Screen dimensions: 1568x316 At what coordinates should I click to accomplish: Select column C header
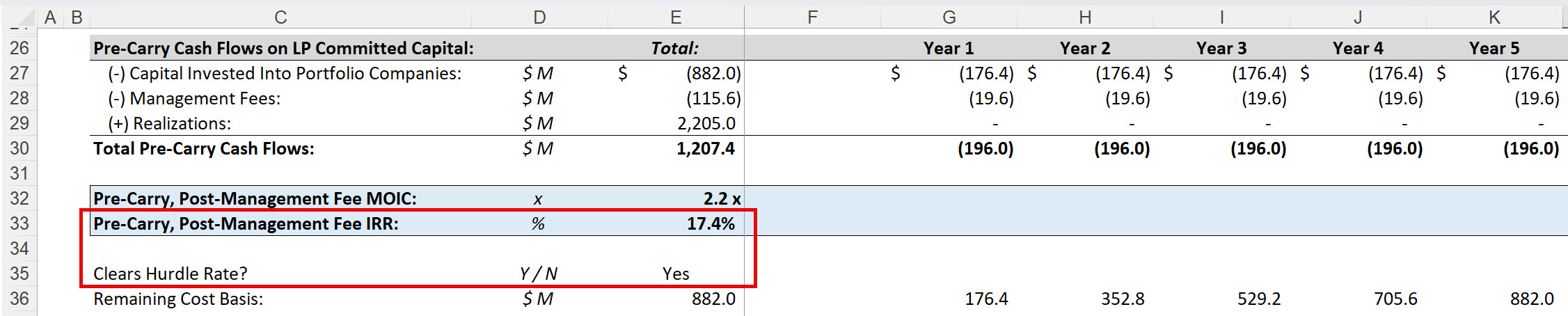pos(280,17)
